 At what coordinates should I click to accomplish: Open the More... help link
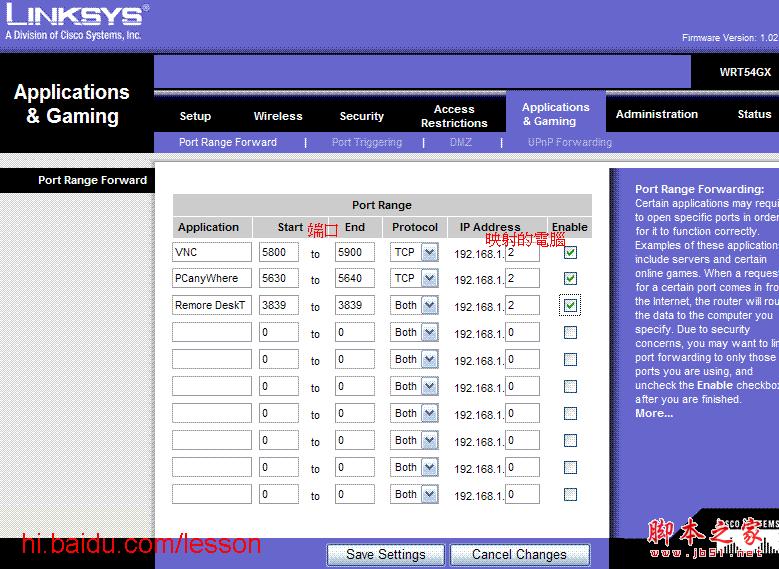tap(654, 413)
